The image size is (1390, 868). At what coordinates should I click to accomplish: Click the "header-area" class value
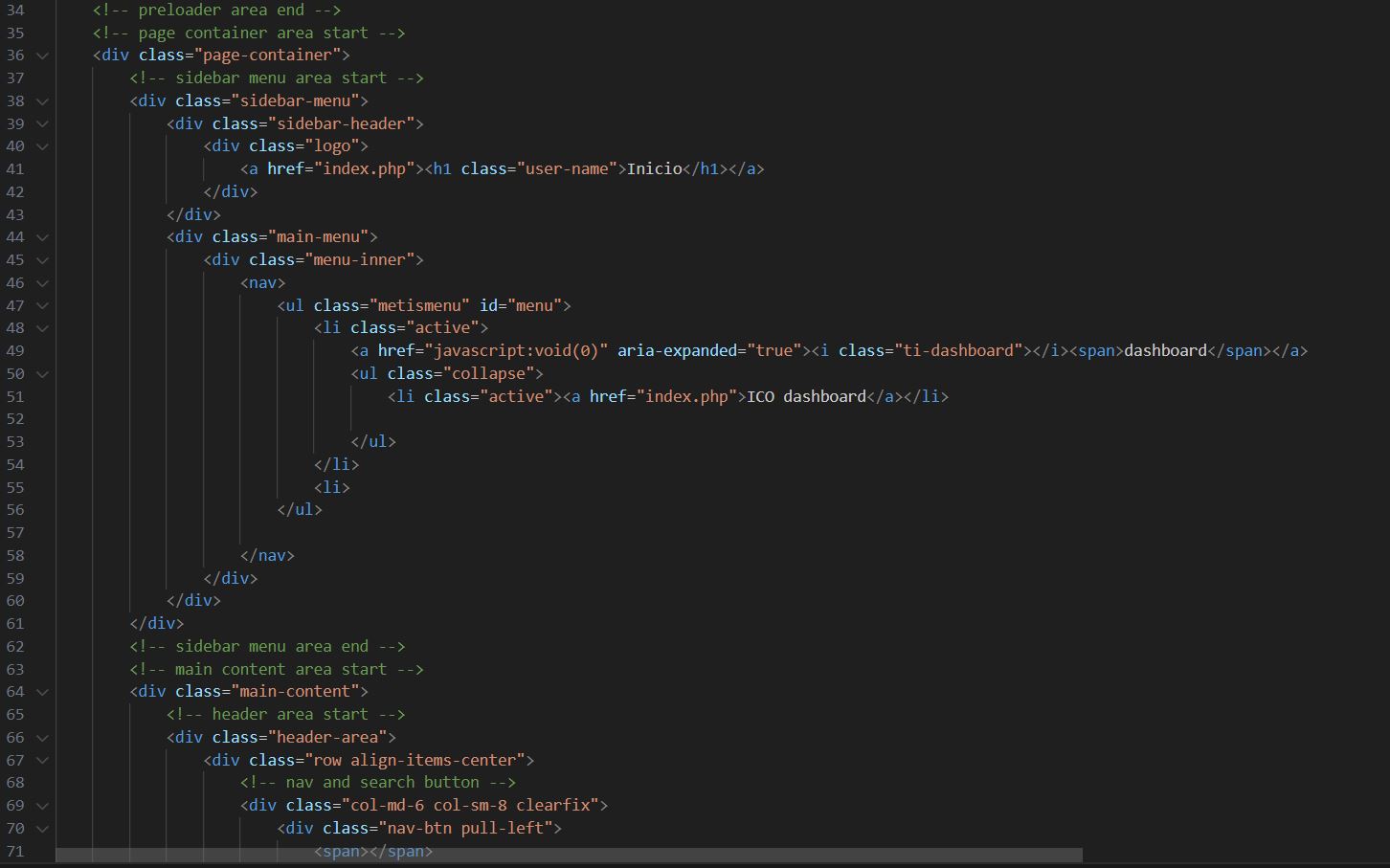tap(327, 737)
